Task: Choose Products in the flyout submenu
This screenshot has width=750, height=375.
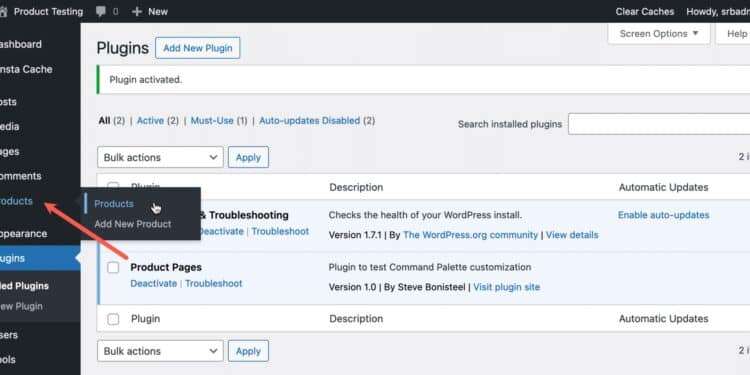Action: point(114,204)
